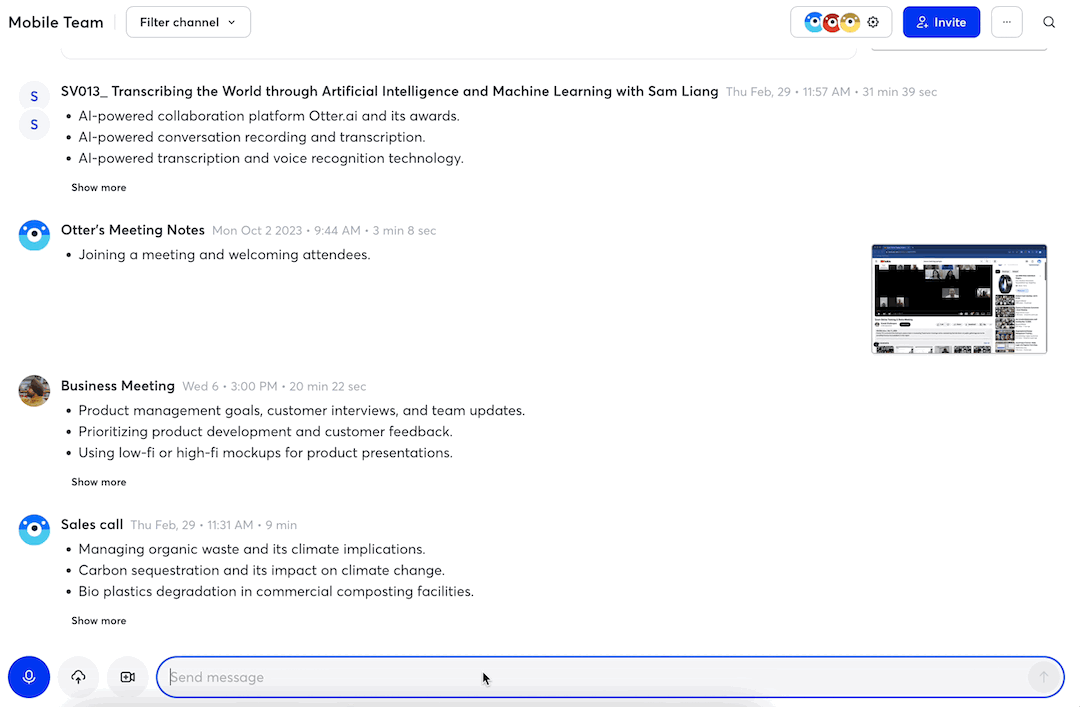
Task: Click 'AI-powered conversation recording and transcription.' bullet
Action: pos(252,137)
